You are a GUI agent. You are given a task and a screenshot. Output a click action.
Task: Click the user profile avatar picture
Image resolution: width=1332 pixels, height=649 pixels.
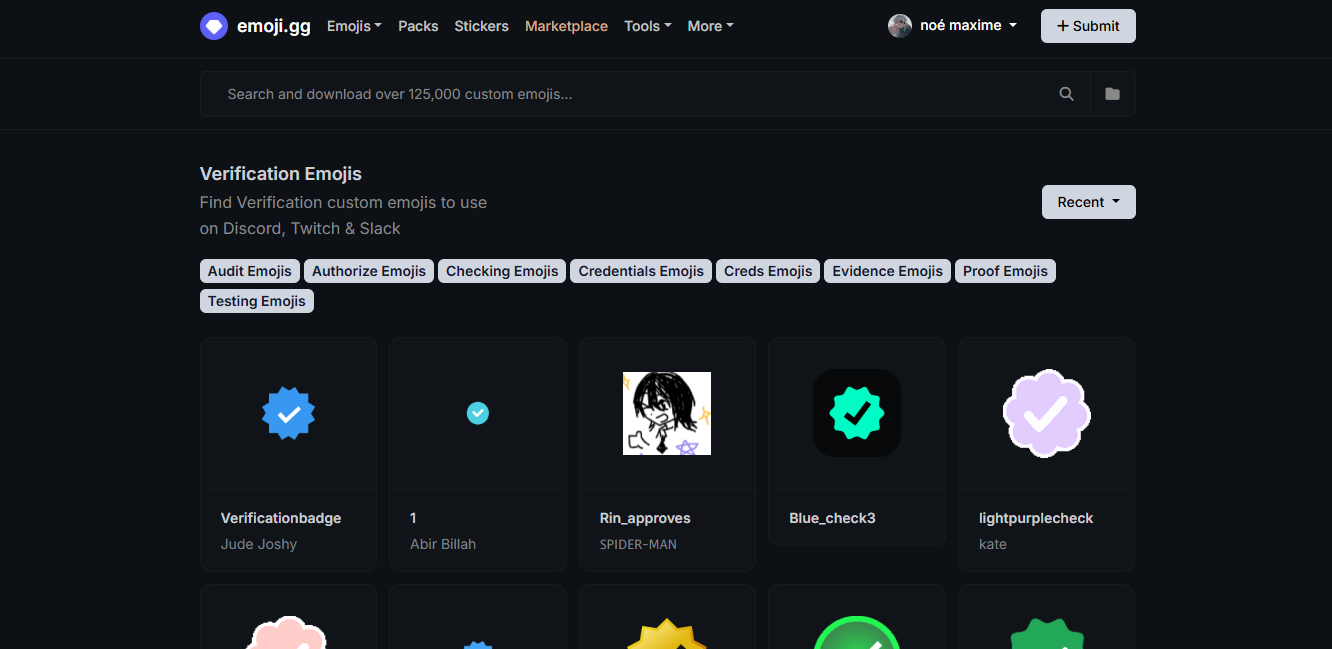(x=900, y=26)
